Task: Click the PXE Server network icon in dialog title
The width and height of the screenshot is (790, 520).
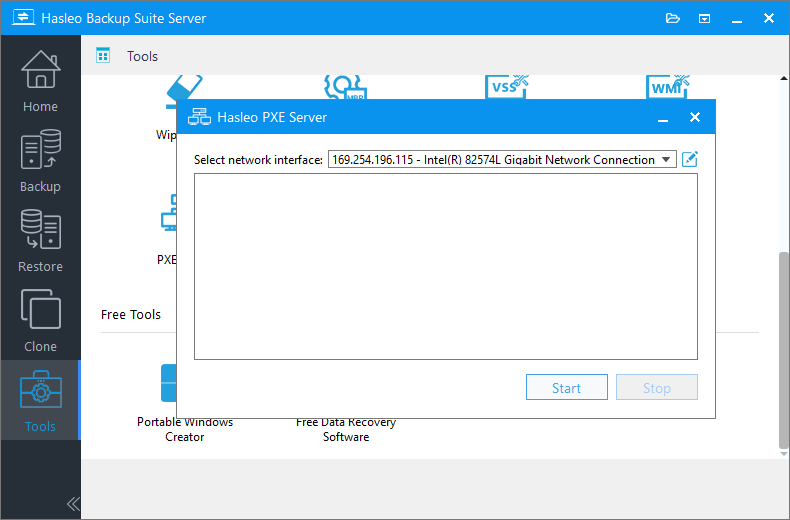Action: pos(199,117)
